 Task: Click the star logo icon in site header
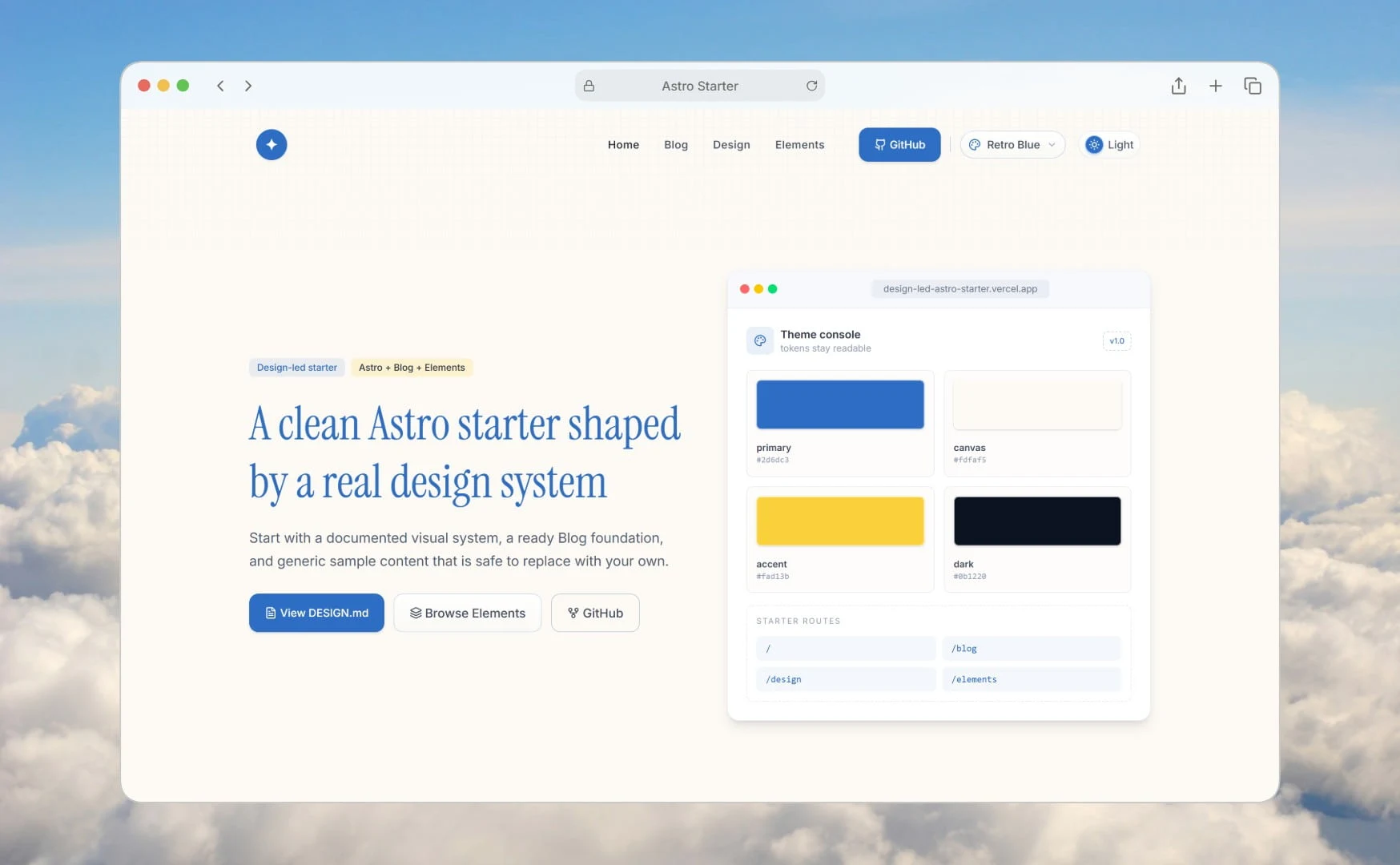(272, 145)
